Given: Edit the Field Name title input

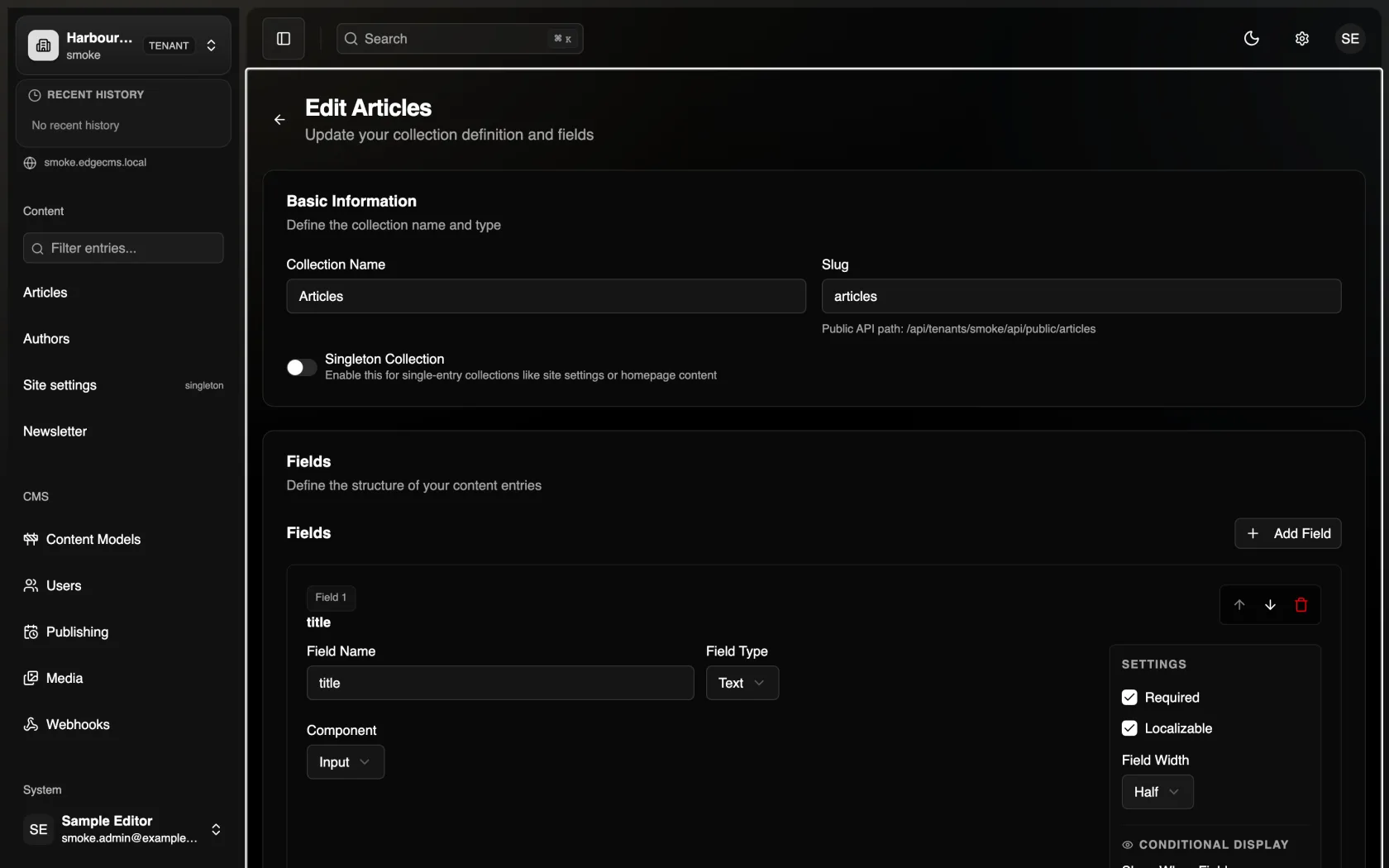Looking at the screenshot, I should pyautogui.click(x=500, y=683).
